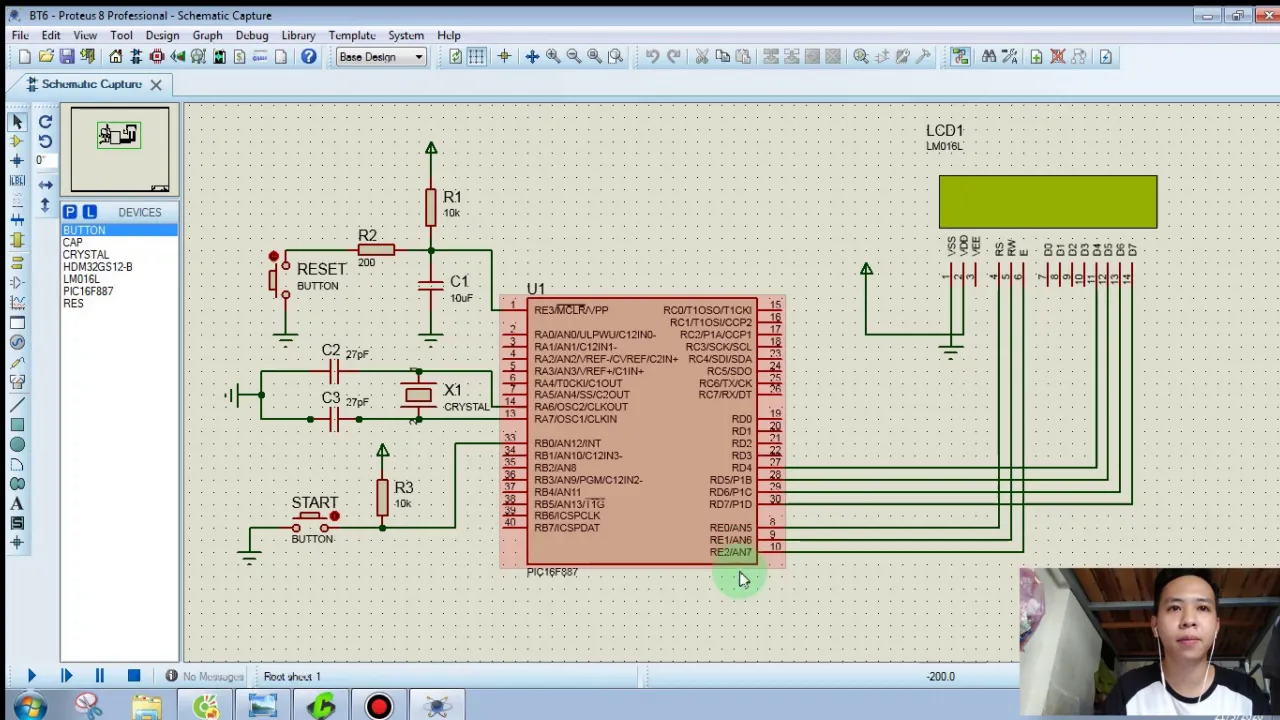
Task: Open the Base Design variant dropdown
Action: pyautogui.click(x=381, y=57)
